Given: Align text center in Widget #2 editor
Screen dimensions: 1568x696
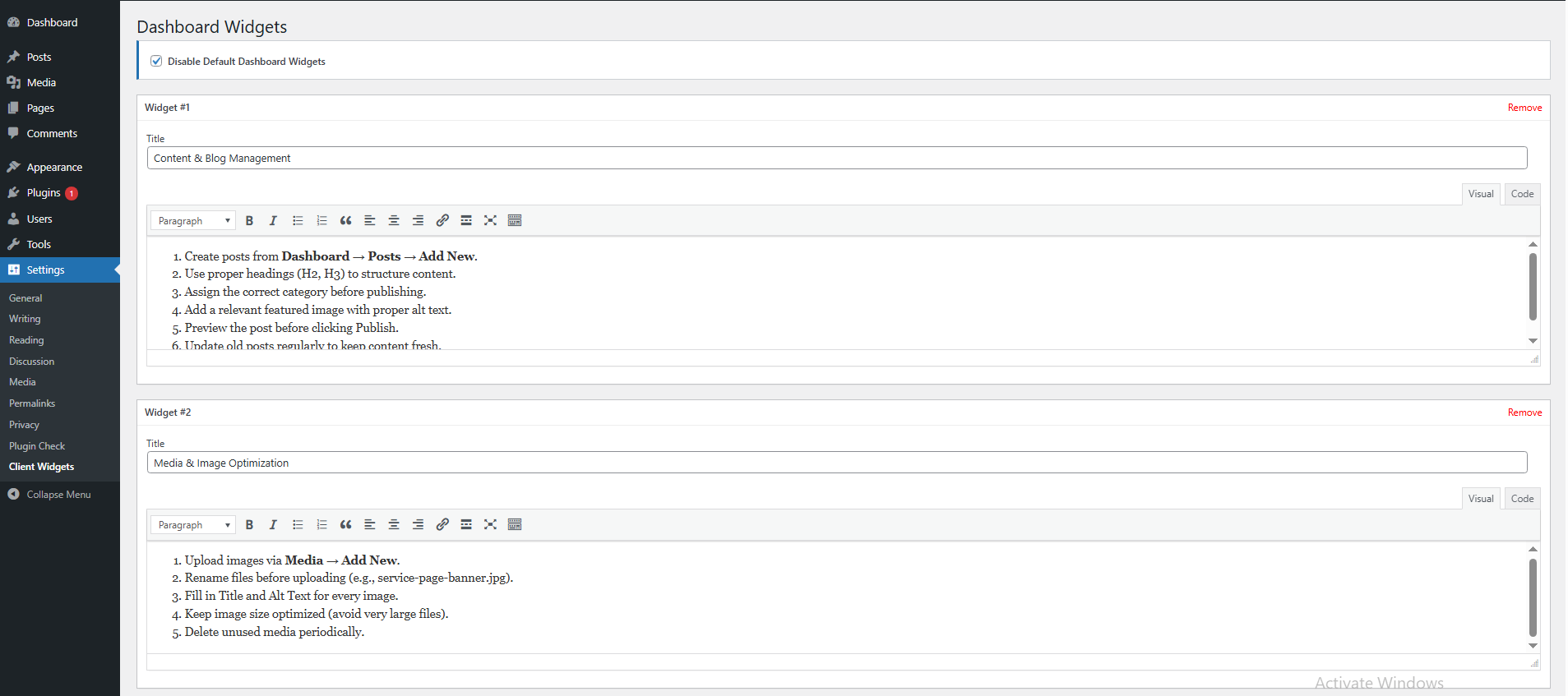Looking at the screenshot, I should pos(394,524).
